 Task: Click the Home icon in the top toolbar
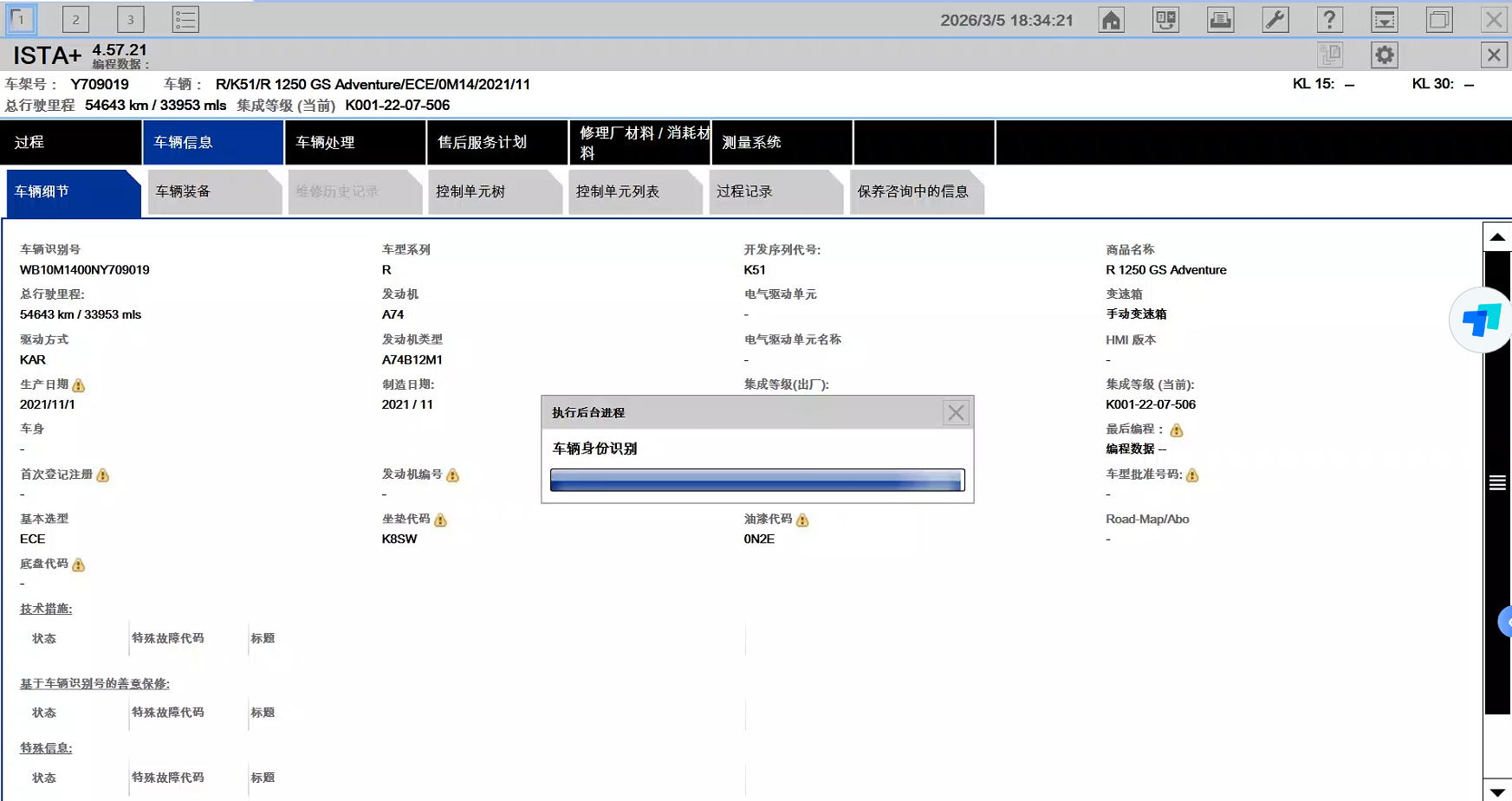[x=1111, y=20]
